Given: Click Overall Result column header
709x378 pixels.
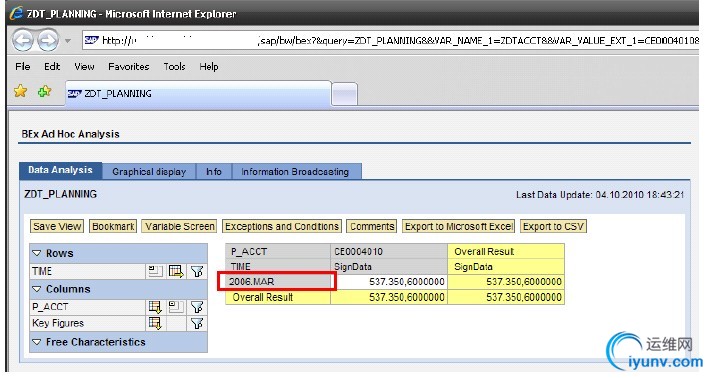Looking at the screenshot, I should click(x=506, y=251).
